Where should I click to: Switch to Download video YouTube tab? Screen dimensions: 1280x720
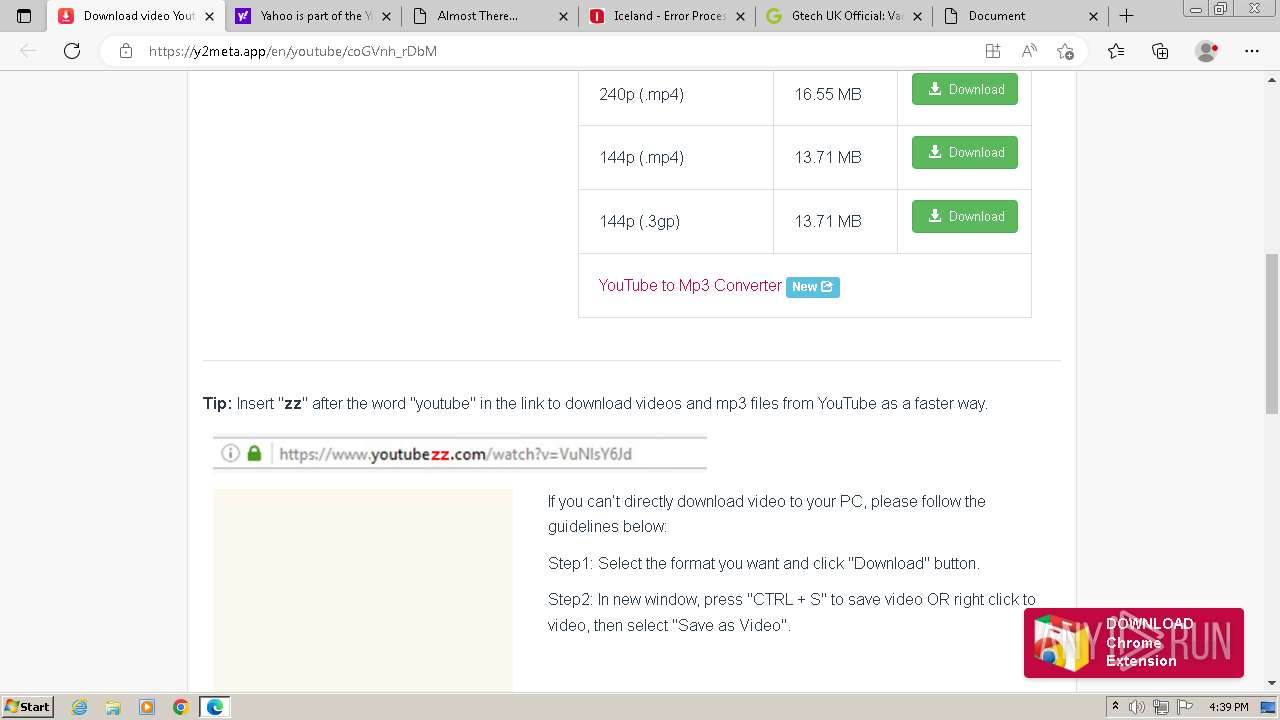(135, 16)
